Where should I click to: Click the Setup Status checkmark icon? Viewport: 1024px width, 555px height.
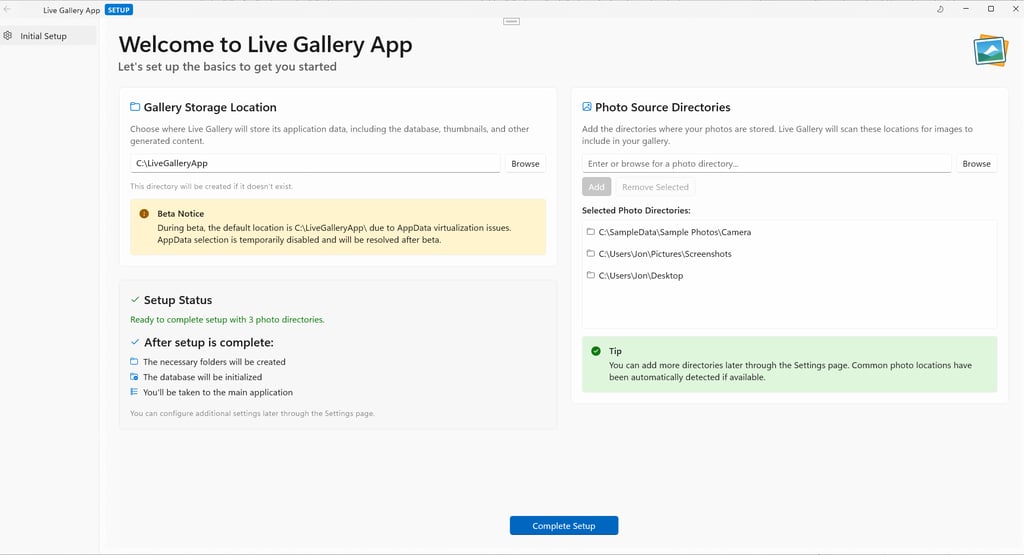[135, 300]
